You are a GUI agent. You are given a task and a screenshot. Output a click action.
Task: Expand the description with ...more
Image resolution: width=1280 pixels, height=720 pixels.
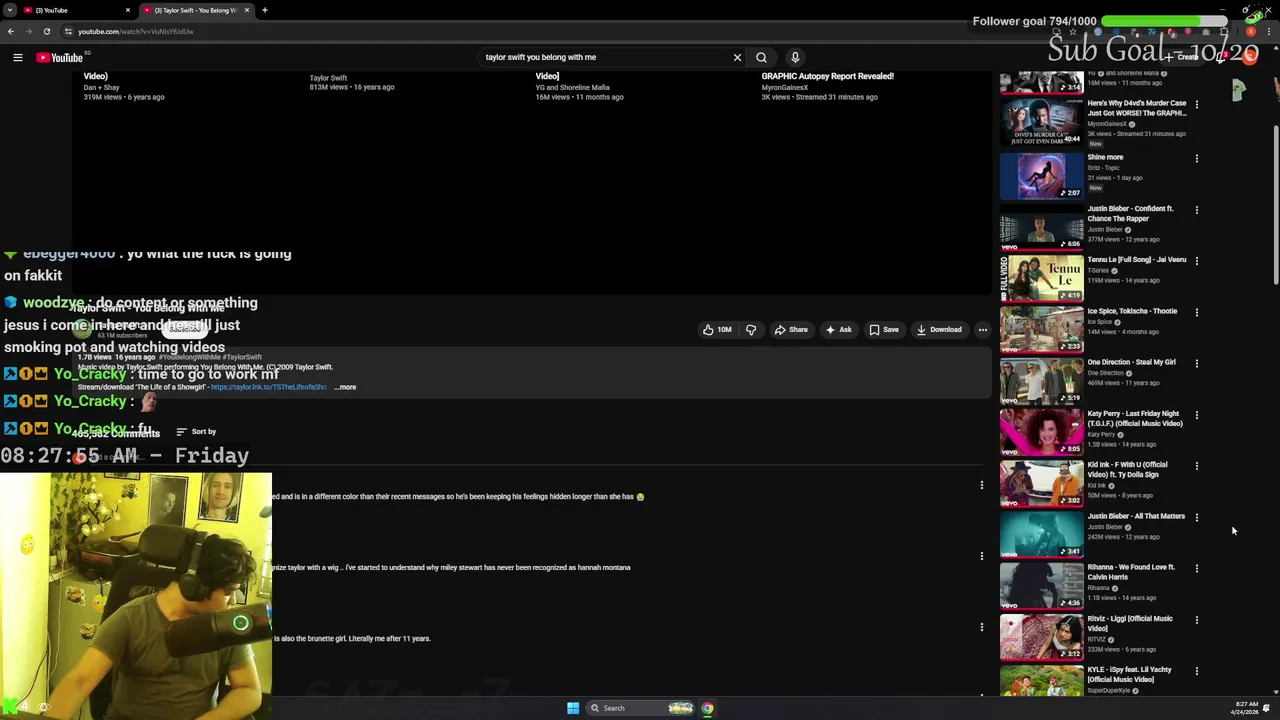tap(345, 387)
